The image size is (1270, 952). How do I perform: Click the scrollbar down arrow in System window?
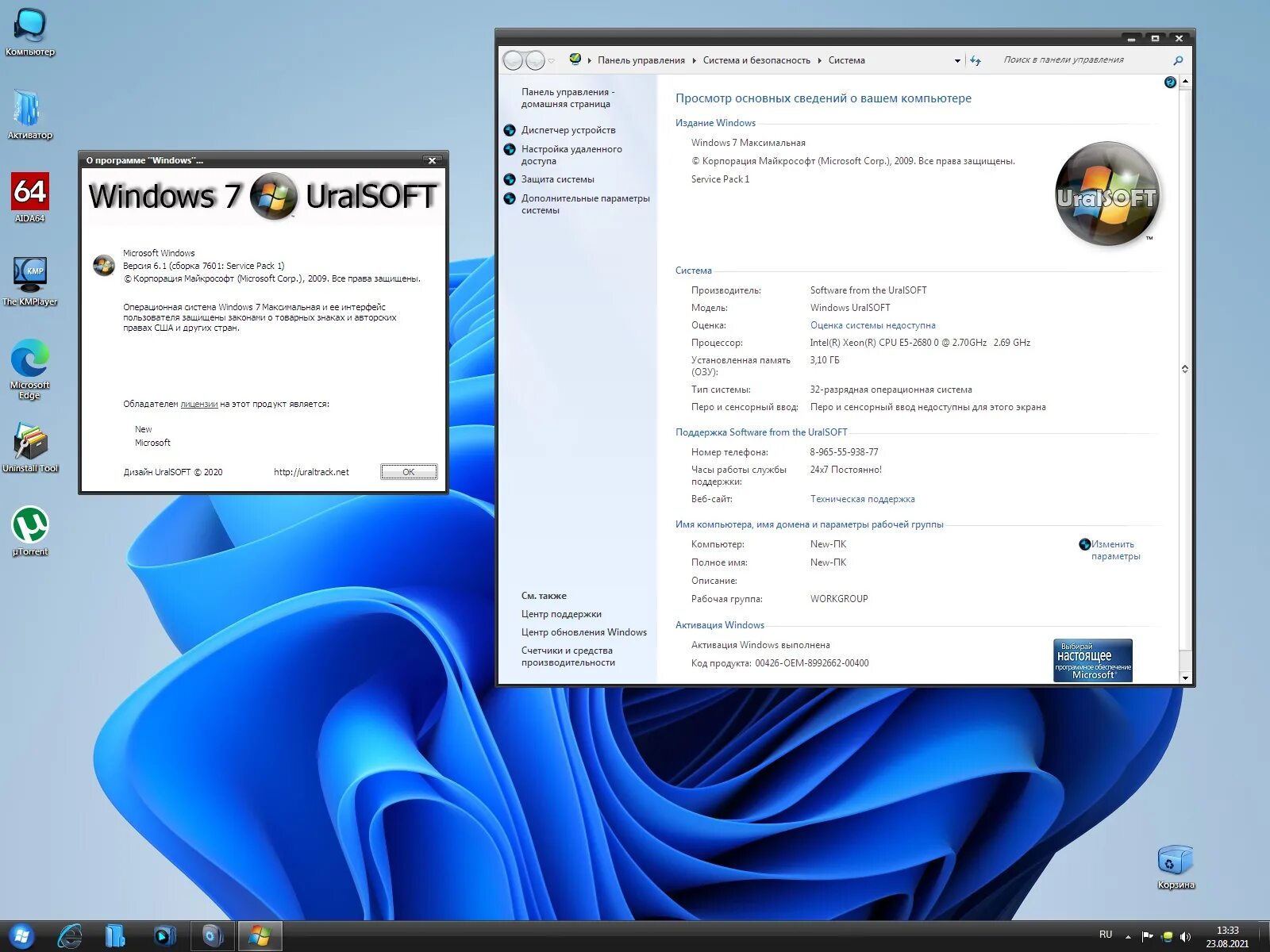pyautogui.click(x=1185, y=678)
